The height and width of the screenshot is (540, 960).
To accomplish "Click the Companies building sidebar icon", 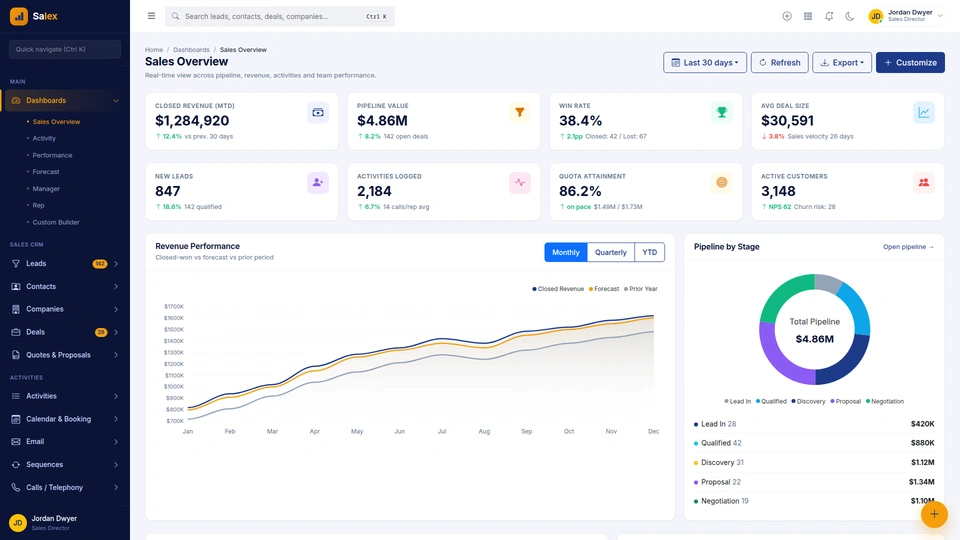I will (x=16, y=309).
